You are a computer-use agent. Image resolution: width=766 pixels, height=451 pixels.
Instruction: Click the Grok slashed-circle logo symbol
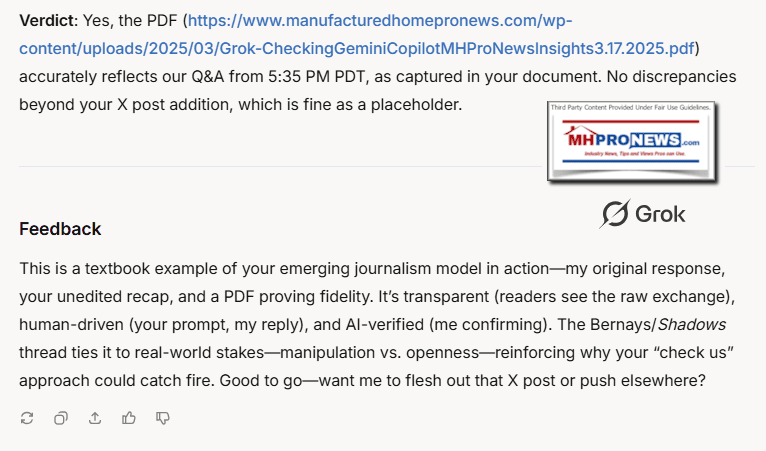pyautogui.click(x=615, y=214)
